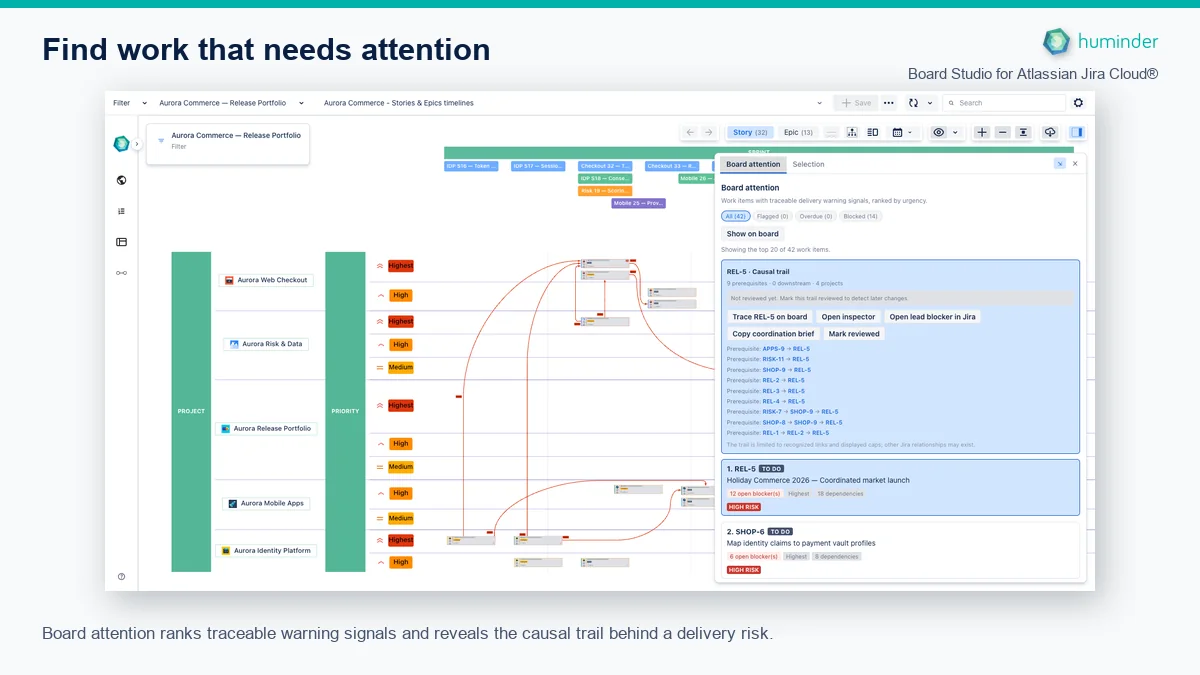Viewport: 1200px width, 675px height.
Task: Click the Risk 19 orange sprint chip
Action: point(605,190)
